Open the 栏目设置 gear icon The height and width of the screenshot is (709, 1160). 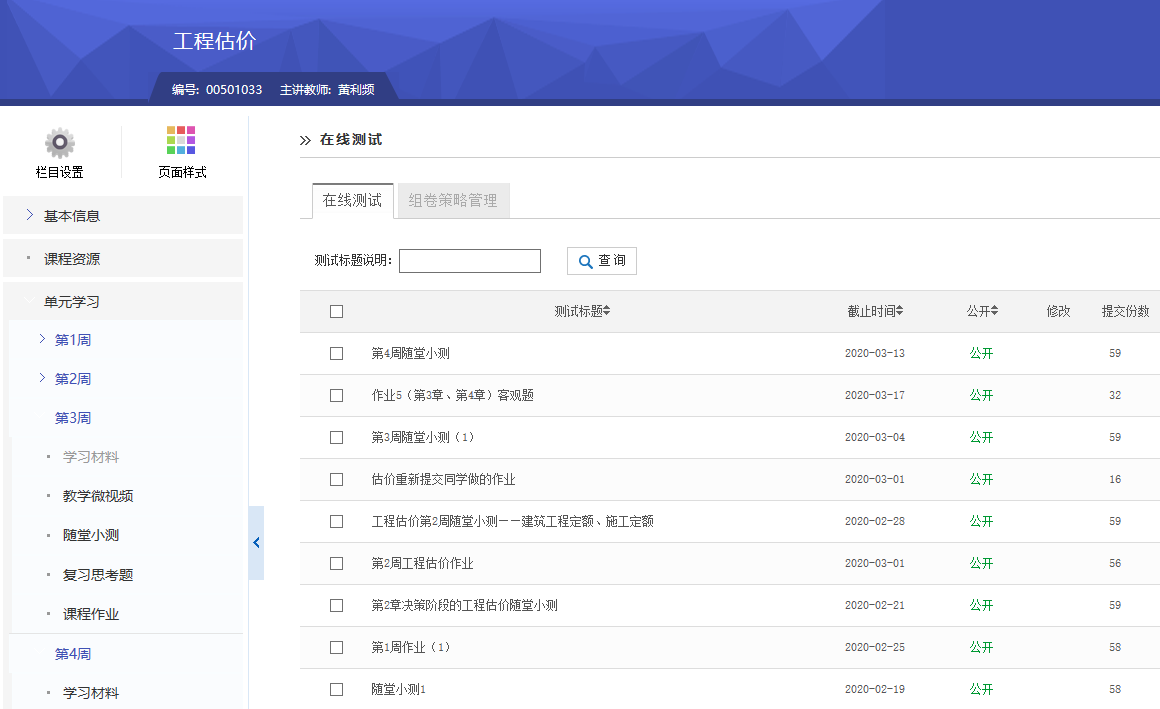tap(60, 142)
